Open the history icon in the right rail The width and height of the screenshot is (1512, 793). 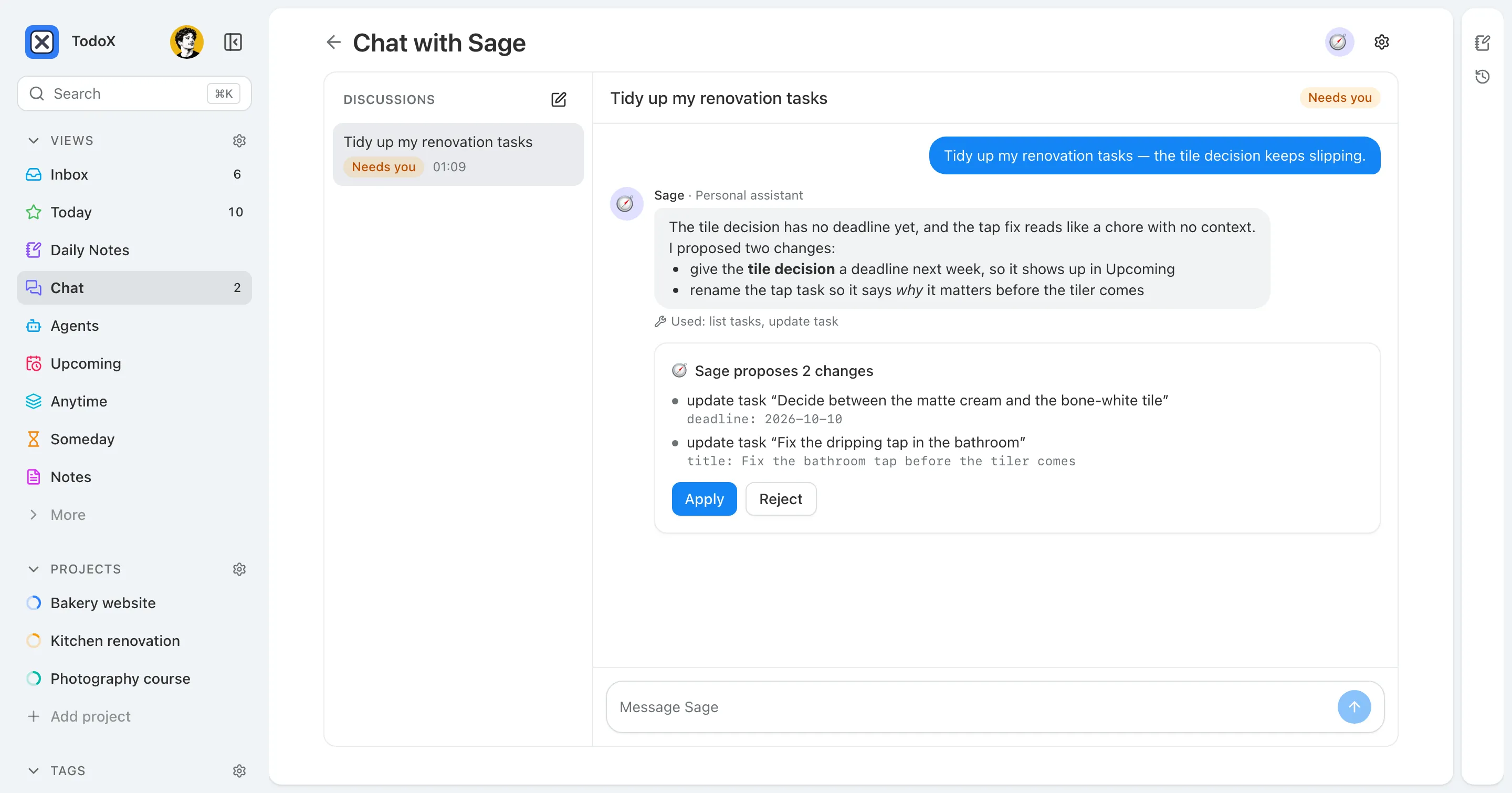pyautogui.click(x=1482, y=76)
